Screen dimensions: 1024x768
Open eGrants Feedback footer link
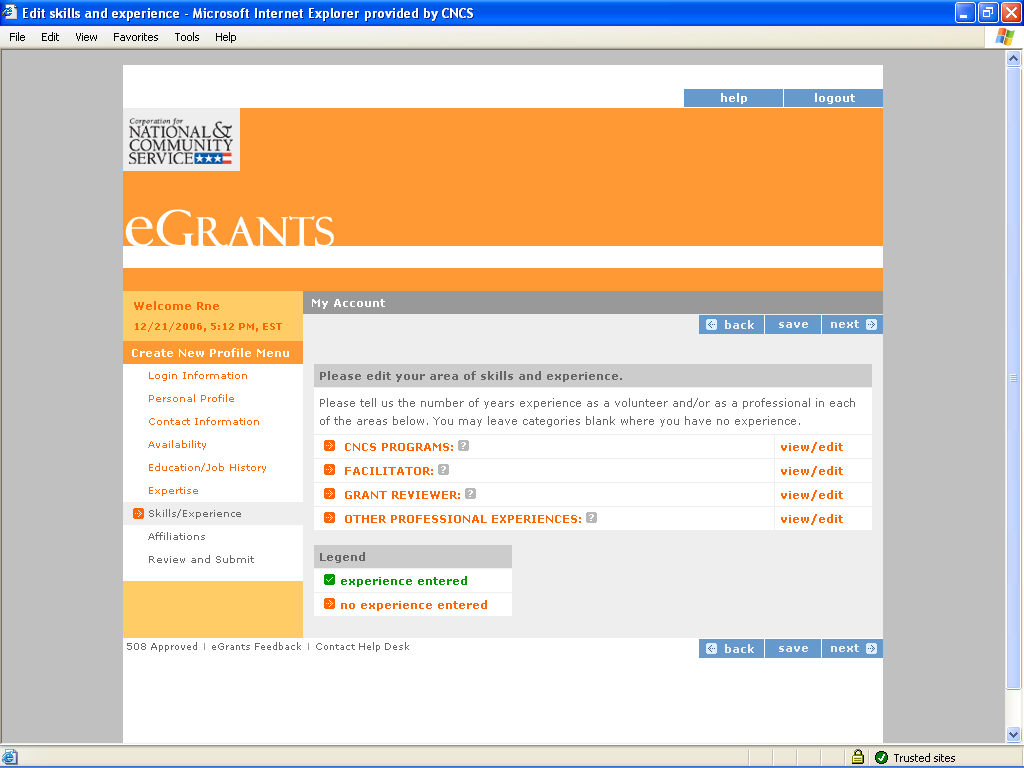[x=256, y=647]
